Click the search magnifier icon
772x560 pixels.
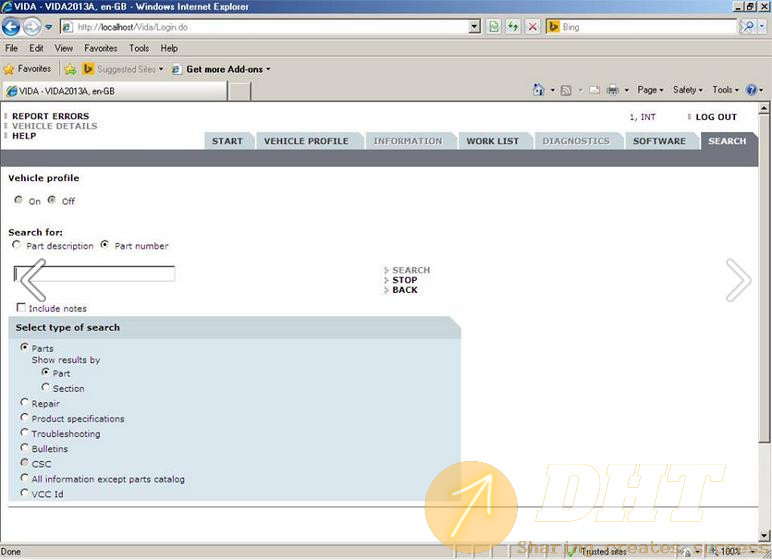point(747,27)
